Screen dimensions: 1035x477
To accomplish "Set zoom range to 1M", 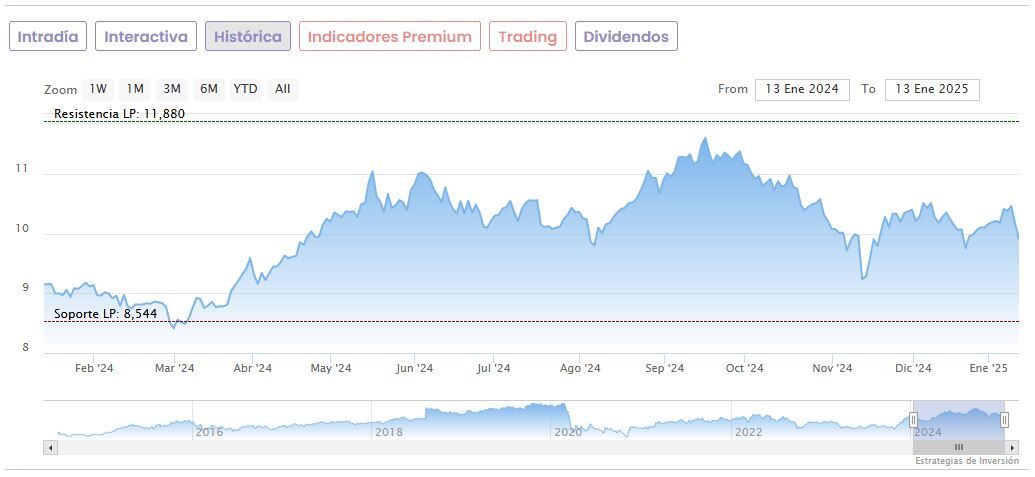I will click(x=135, y=89).
